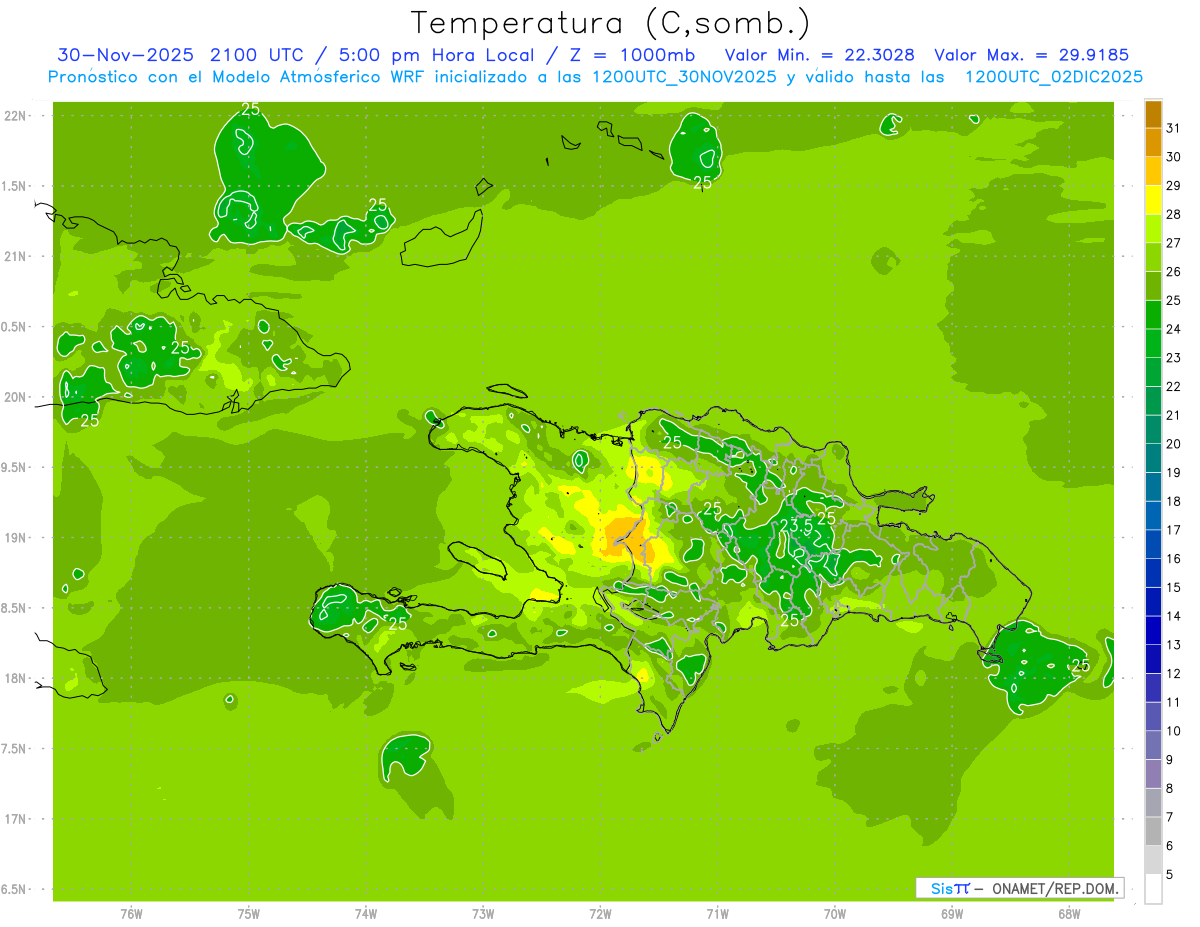Click the '21N' latitude axis label
The image size is (1200, 927).
(x=16, y=257)
